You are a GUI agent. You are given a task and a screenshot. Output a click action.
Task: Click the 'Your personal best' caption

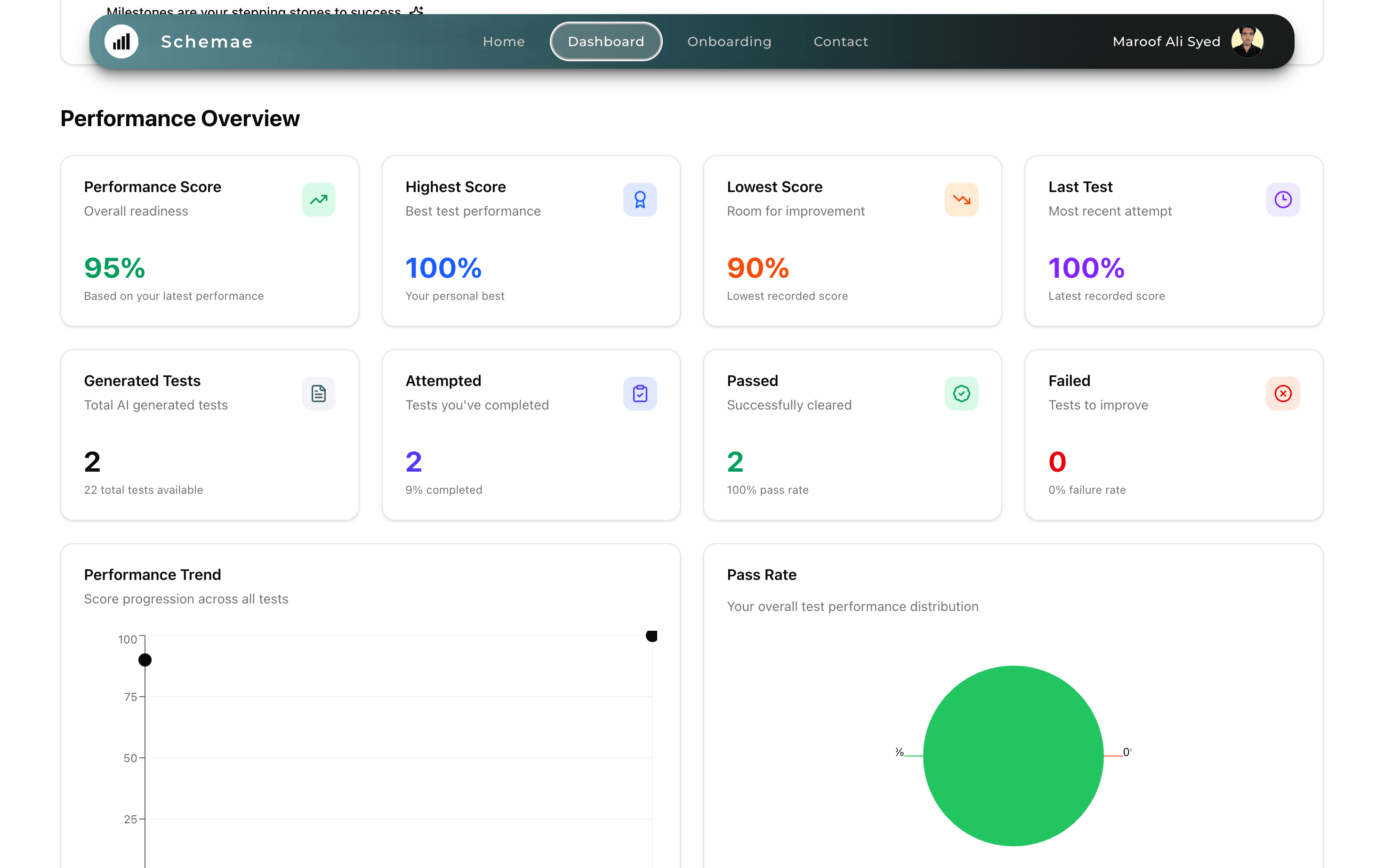[455, 296]
